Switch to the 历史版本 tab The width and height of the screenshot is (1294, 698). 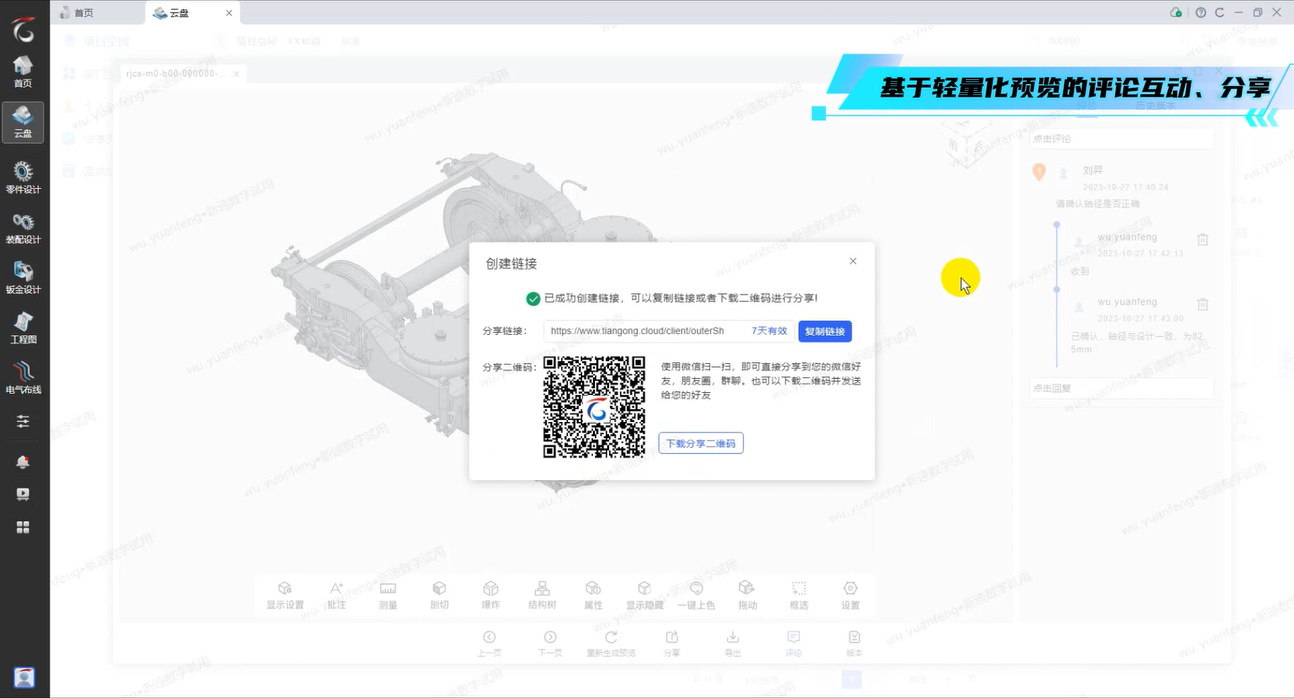1155,105
